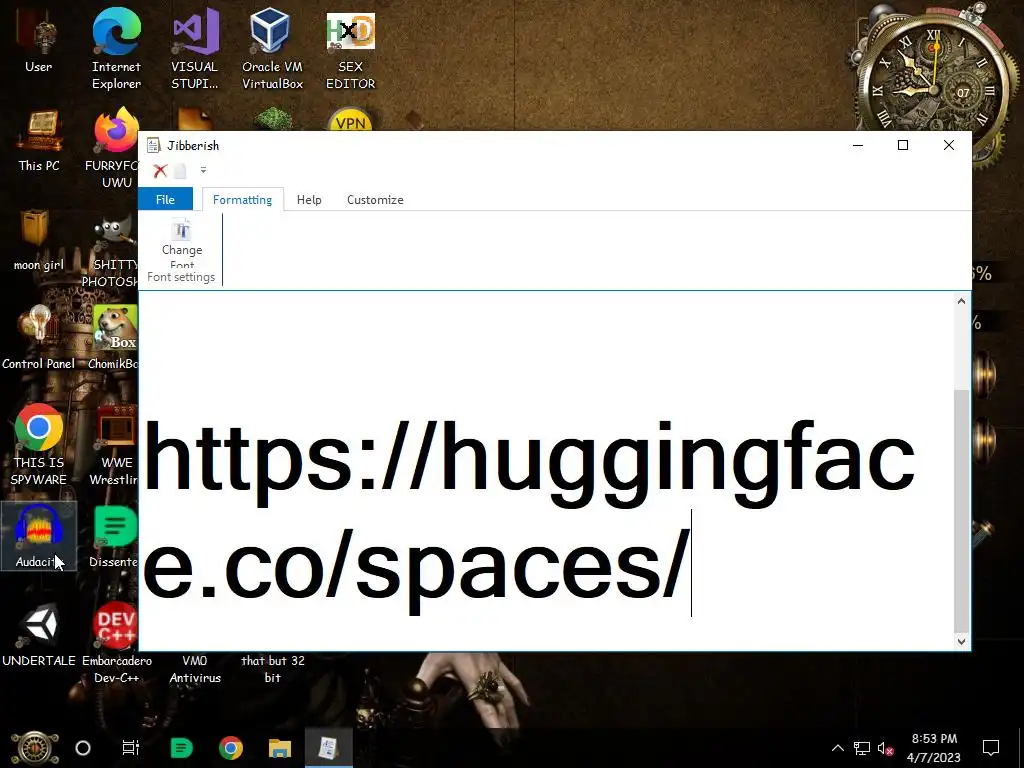
Task: Switch to the Formatting tab
Action: [242, 199]
